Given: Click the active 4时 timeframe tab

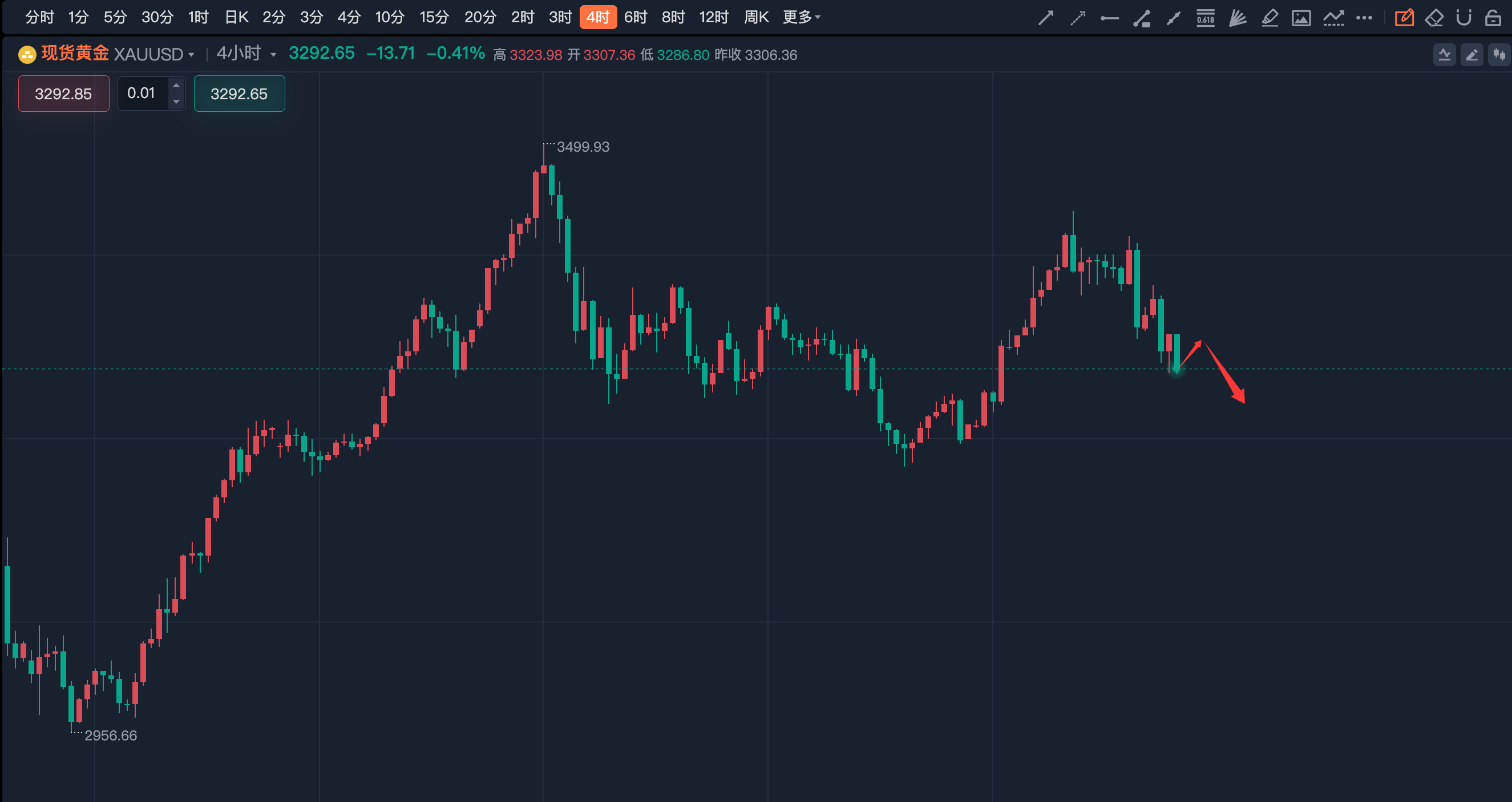Looking at the screenshot, I should 598,18.
